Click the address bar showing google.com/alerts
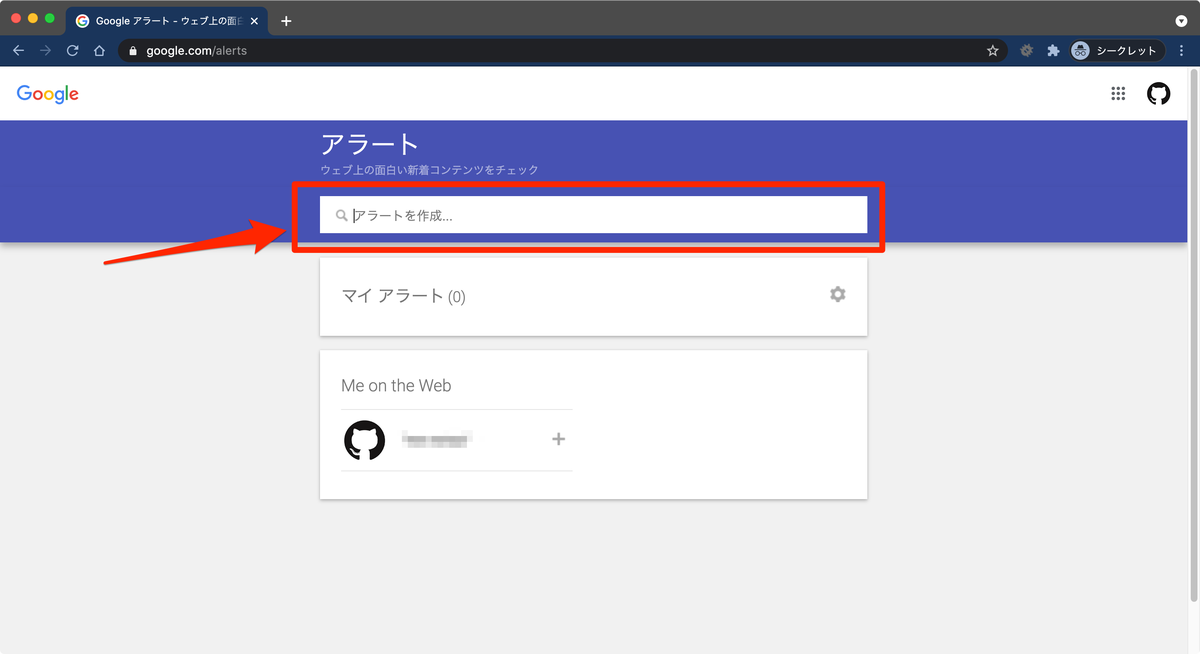 pos(560,50)
